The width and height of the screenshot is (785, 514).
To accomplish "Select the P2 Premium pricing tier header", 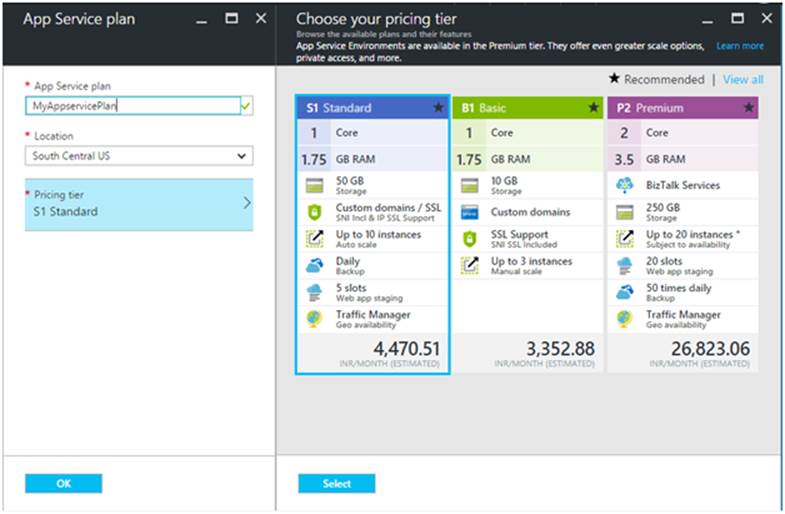I will tap(683, 108).
